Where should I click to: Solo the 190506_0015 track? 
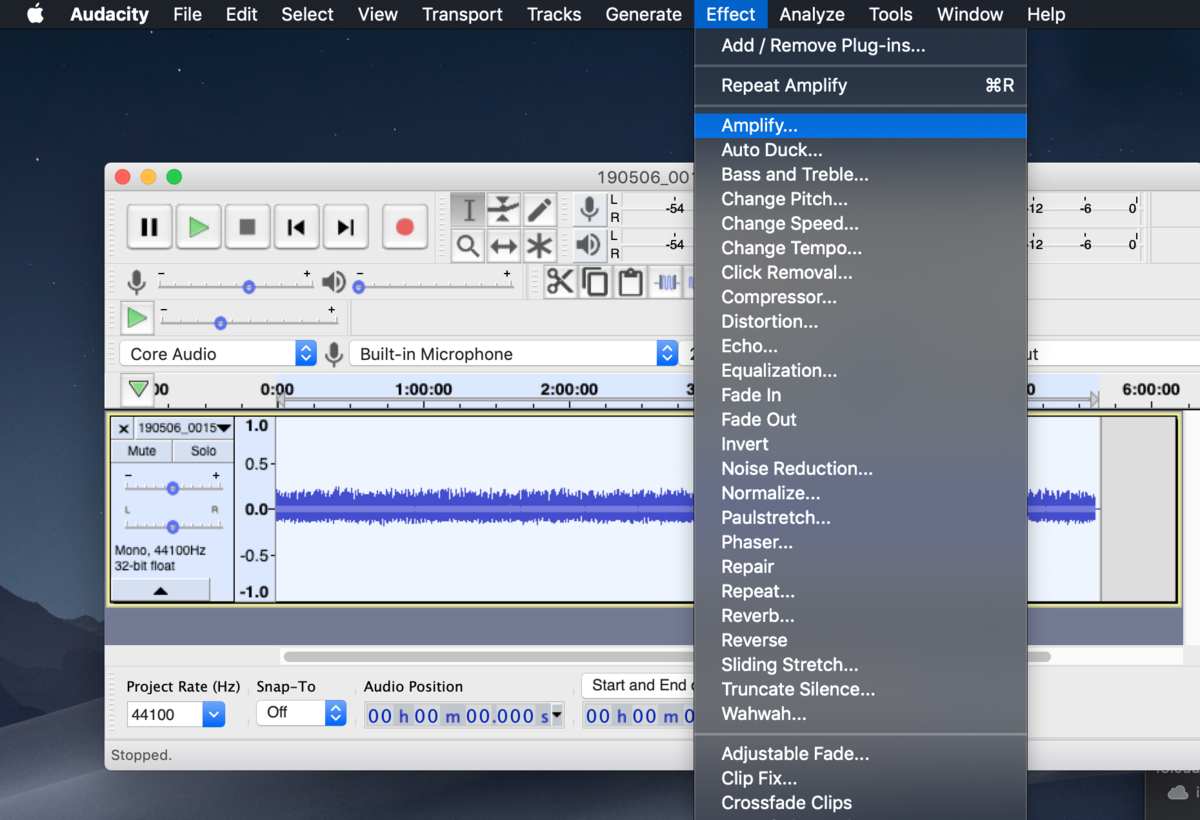click(203, 451)
